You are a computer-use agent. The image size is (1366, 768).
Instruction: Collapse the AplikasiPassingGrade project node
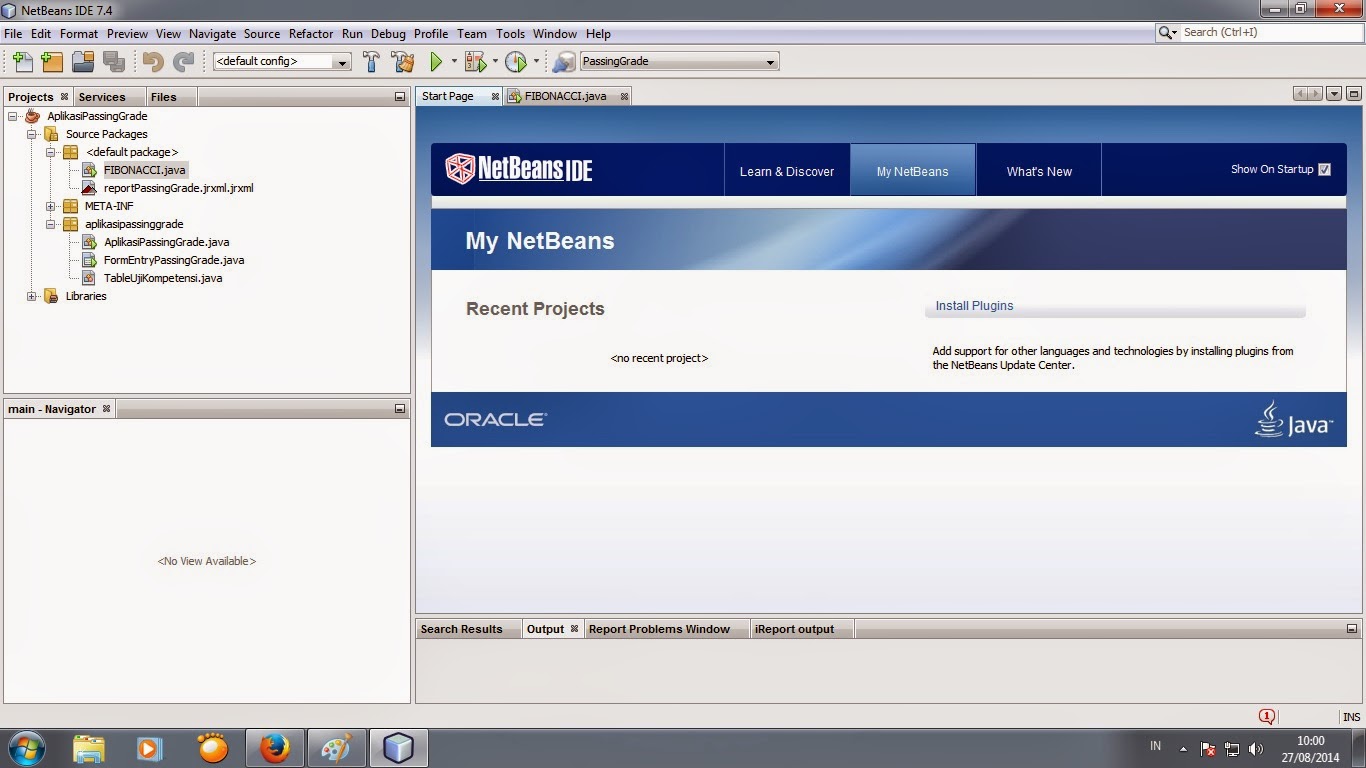12,116
